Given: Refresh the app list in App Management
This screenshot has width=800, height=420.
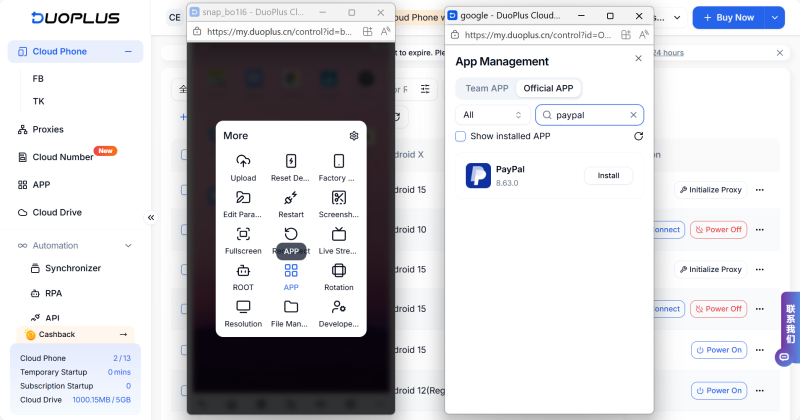Looking at the screenshot, I should pos(638,136).
